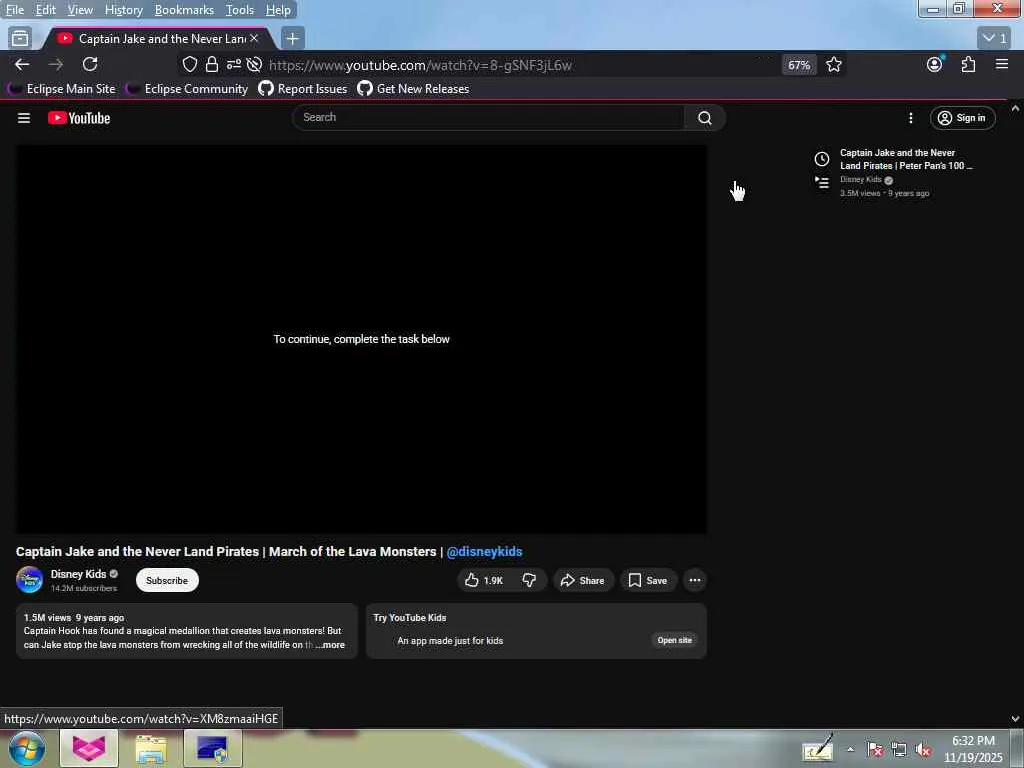Open the Windows Start button
1024x768 pixels.
click(x=27, y=748)
